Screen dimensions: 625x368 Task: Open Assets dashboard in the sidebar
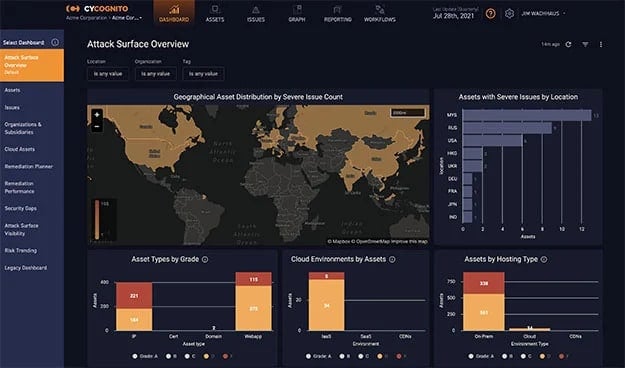coord(12,90)
